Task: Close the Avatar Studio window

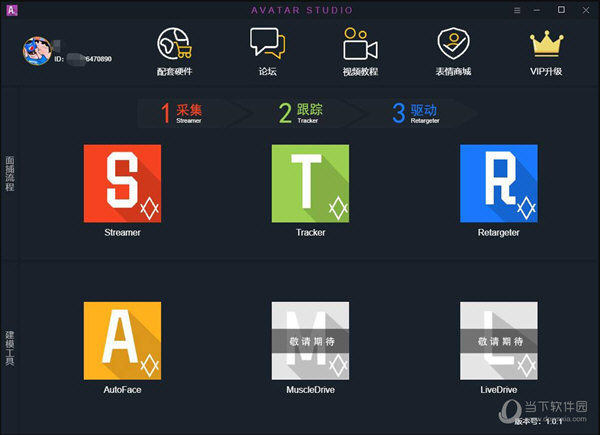Action: coord(586,10)
